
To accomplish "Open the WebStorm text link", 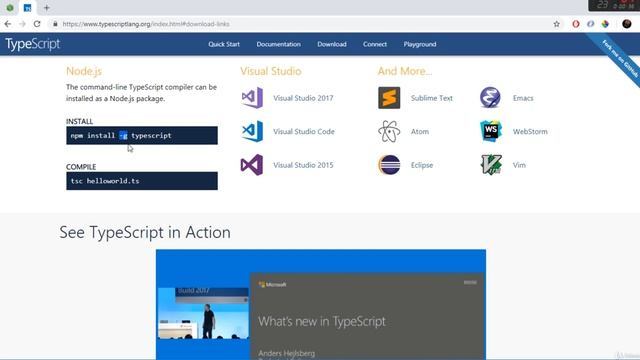I will [x=530, y=131].
